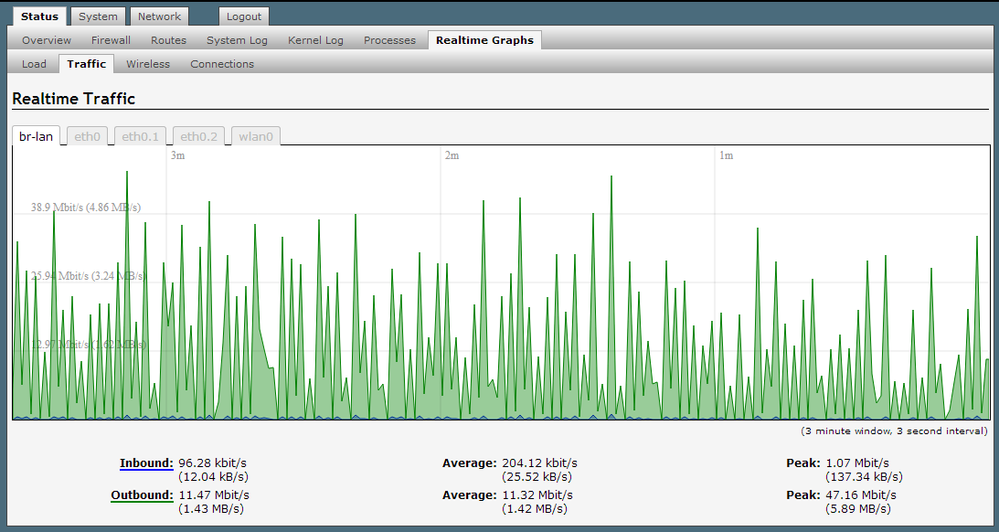Select the br-lan interface tab
Screen dimensions: 999x532
(36, 136)
